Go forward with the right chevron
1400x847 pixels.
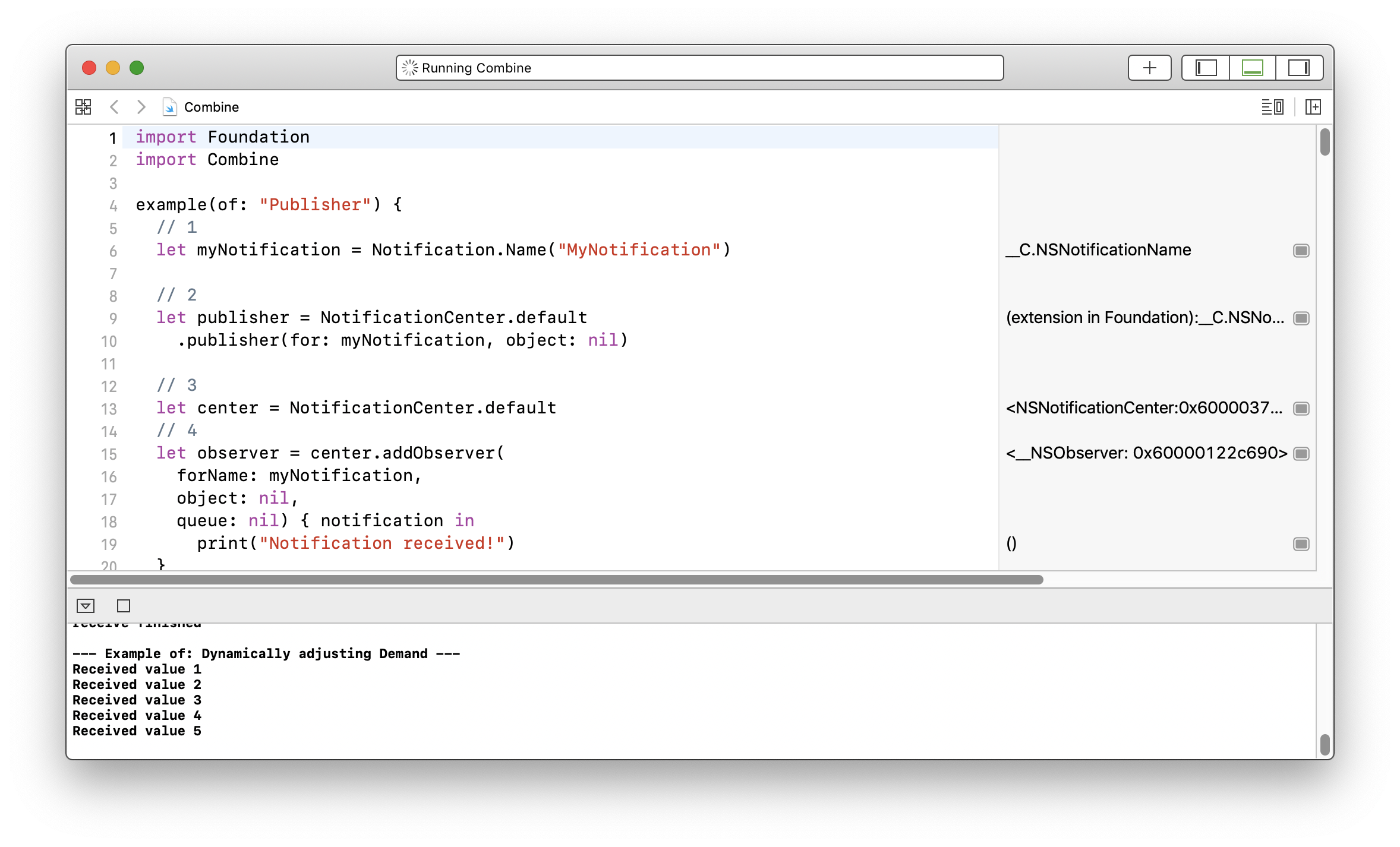coord(141,107)
